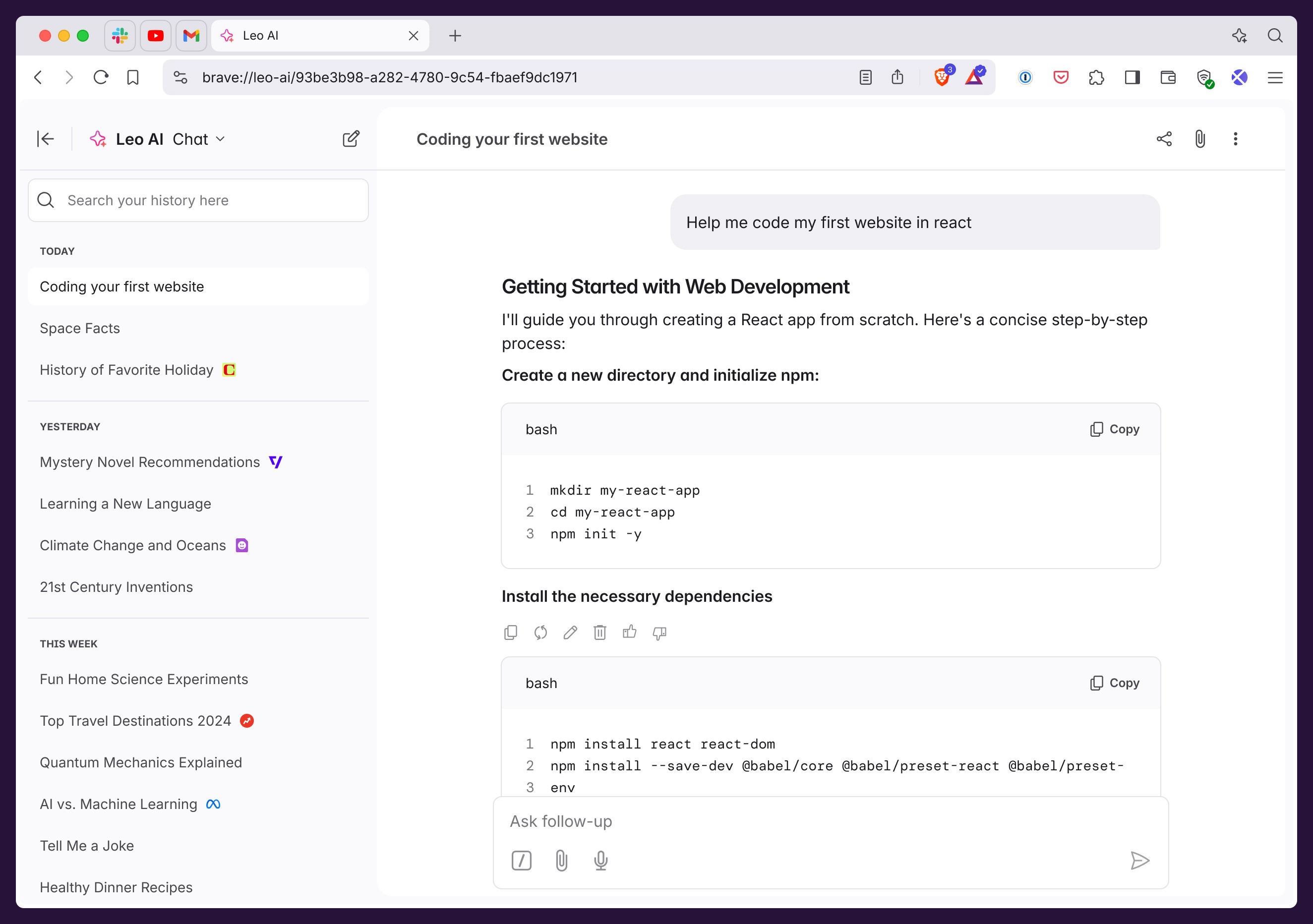The height and width of the screenshot is (924, 1313).
Task: Toggle the browser sidebar panel button
Action: [x=1133, y=77]
